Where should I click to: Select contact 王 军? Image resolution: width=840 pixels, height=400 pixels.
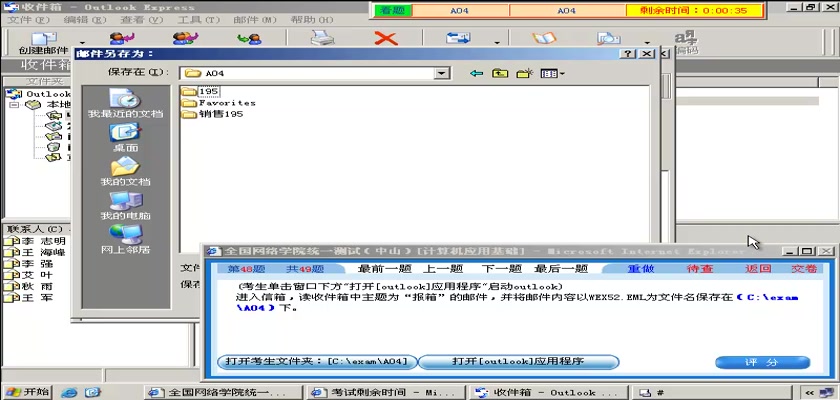pos(29,297)
